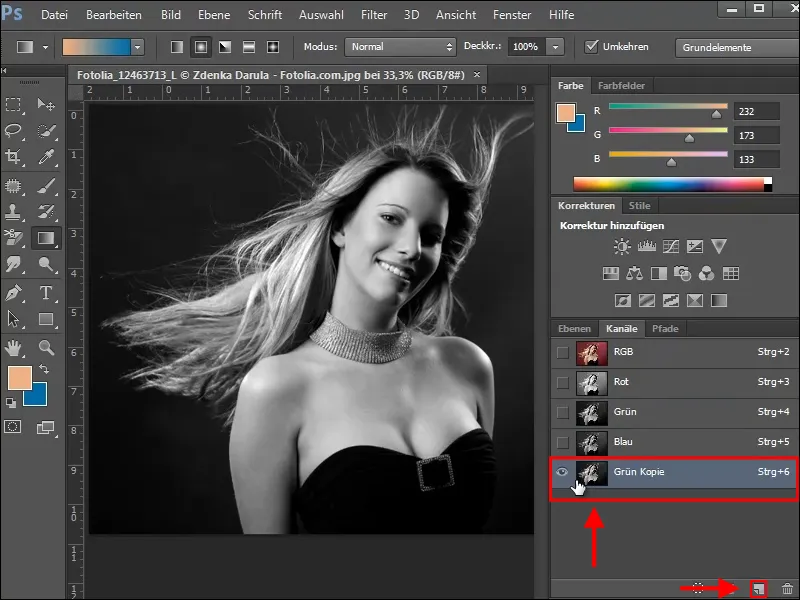Screen dimensions: 800x600
Task: Hide the Grün Kopie channel
Action: click(562, 472)
